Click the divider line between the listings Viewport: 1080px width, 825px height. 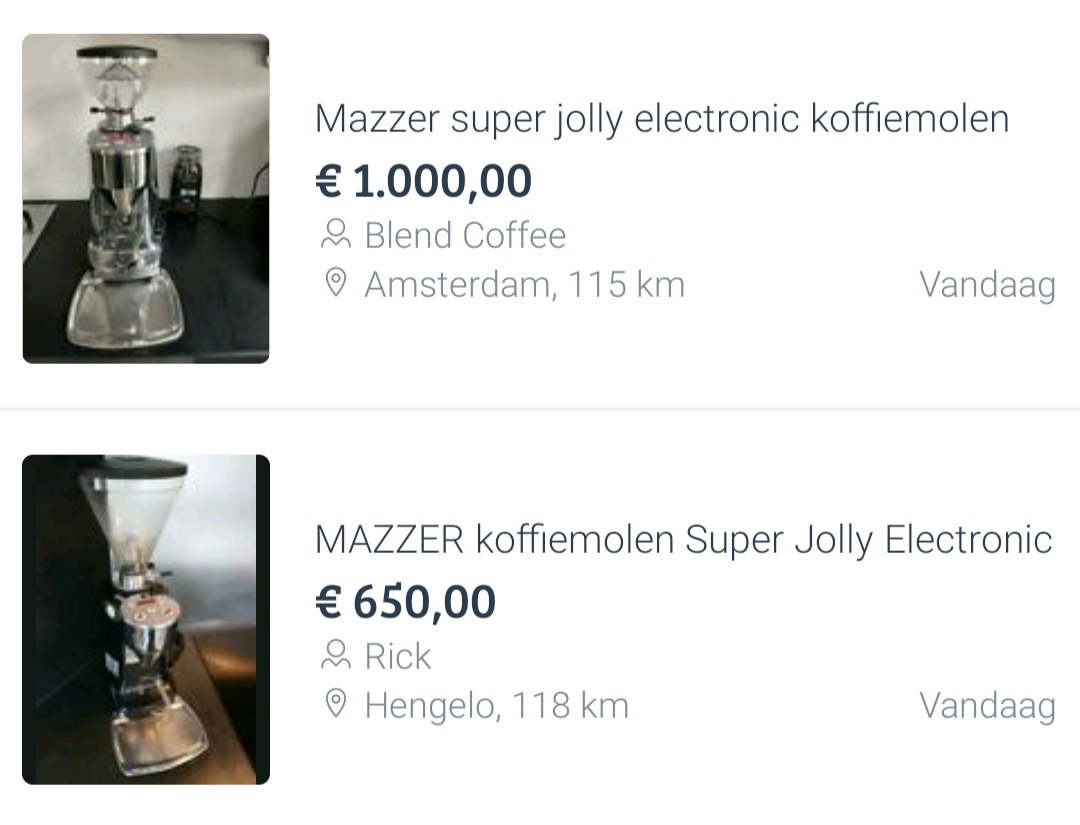(540, 409)
